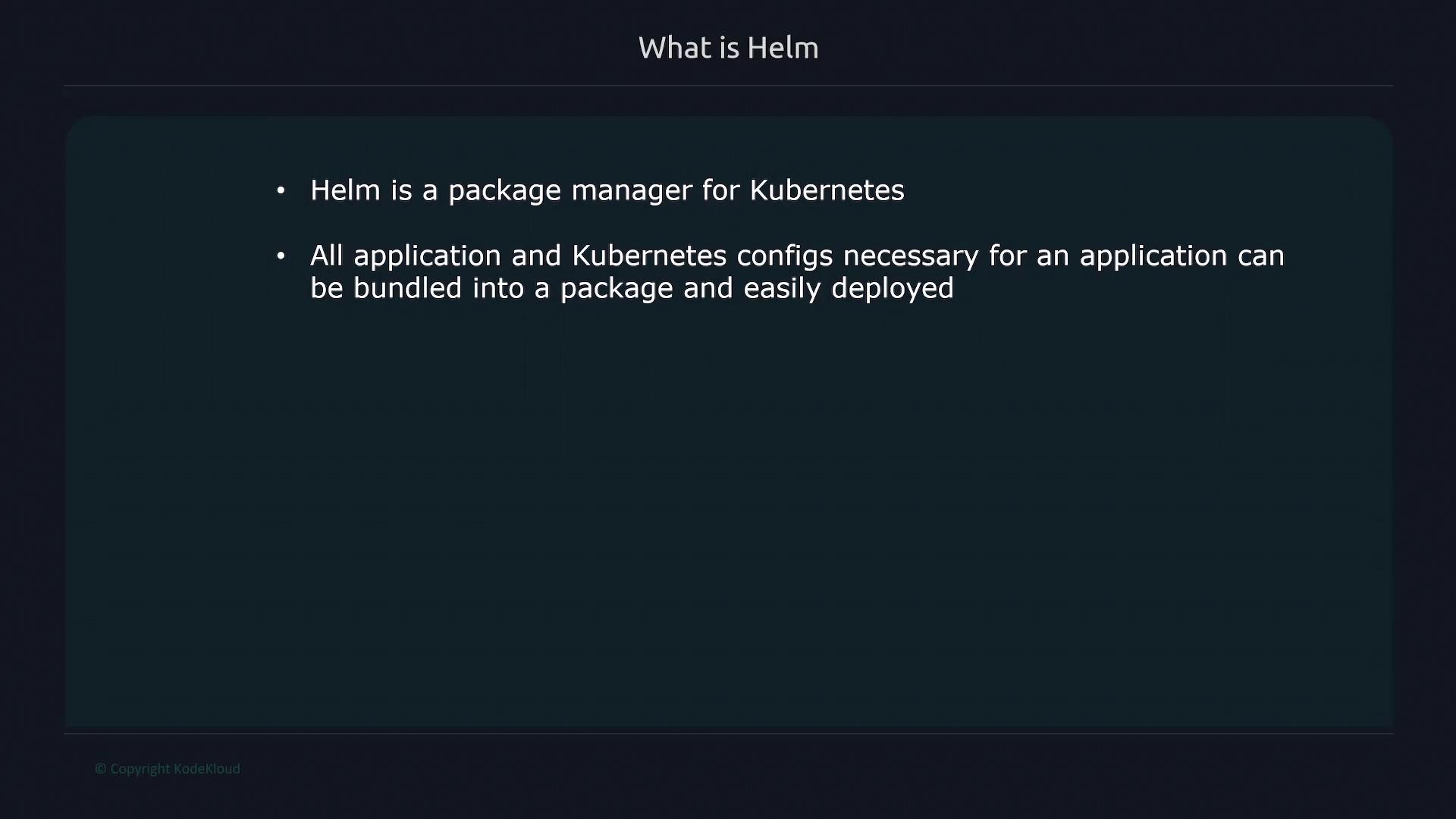Click the word "necessary" in the second bullet
The height and width of the screenshot is (819, 1456).
click(x=910, y=256)
